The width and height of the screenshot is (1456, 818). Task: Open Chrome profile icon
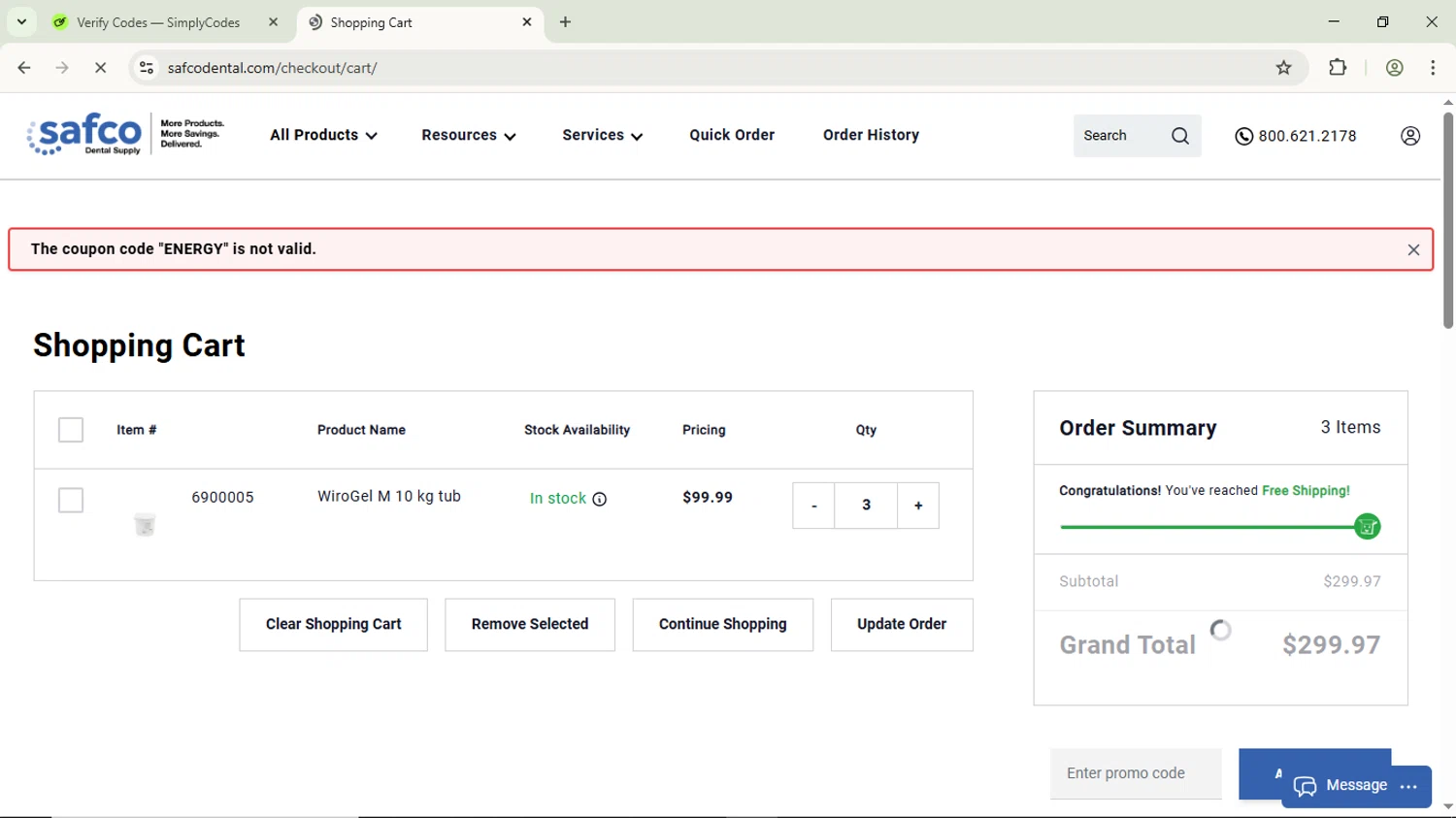(1395, 68)
